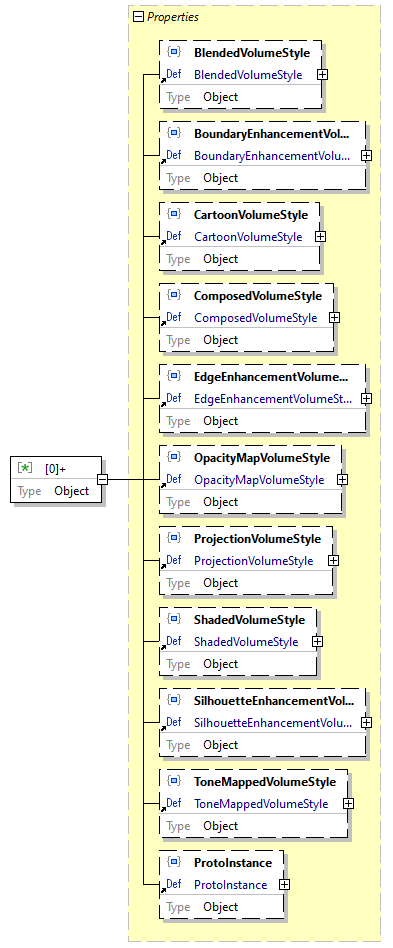This screenshot has height=948, width=393.
Task: Select the BlendedVolumeStyle title text
Action: [x=252, y=53]
